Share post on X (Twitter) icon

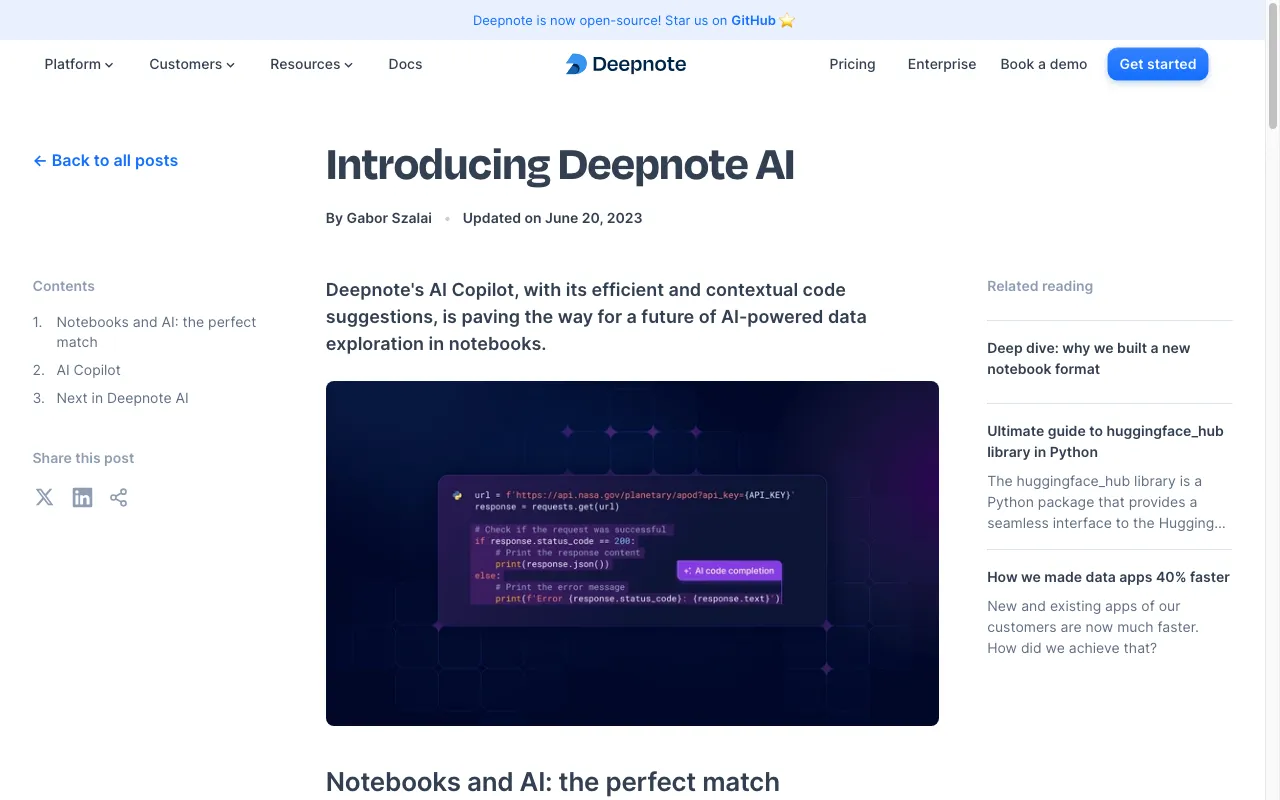tap(44, 497)
